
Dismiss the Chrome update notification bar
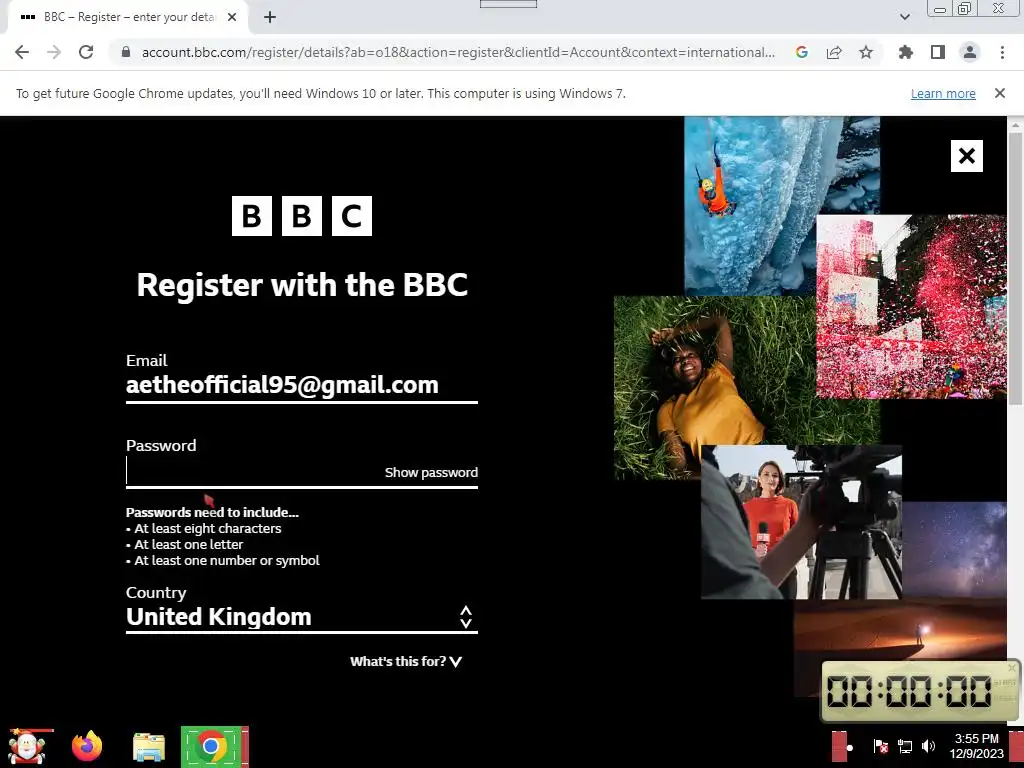pyautogui.click(x=1000, y=93)
